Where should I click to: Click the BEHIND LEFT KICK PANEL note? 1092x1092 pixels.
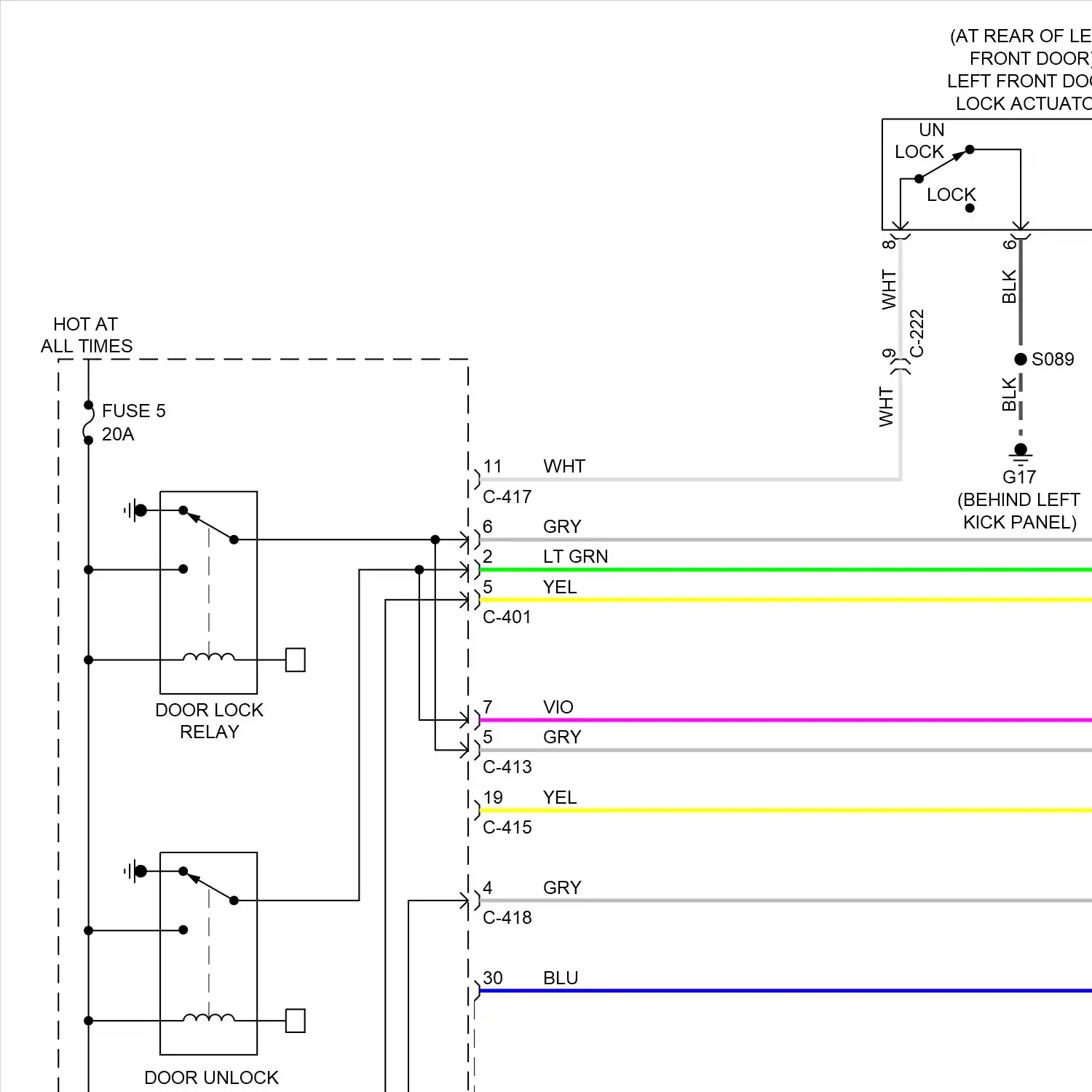(x=1019, y=511)
